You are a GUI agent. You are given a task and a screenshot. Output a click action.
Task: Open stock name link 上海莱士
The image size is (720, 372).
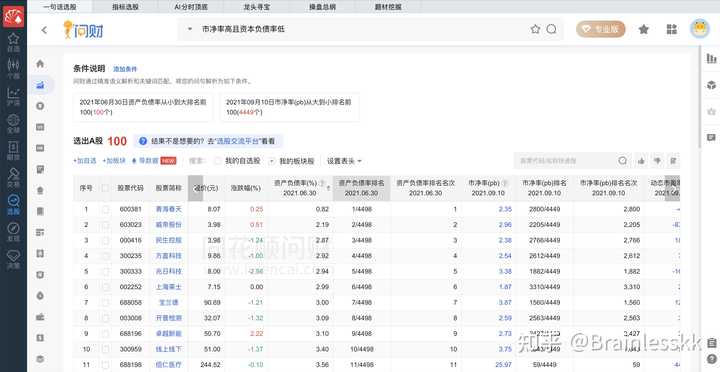(x=169, y=287)
